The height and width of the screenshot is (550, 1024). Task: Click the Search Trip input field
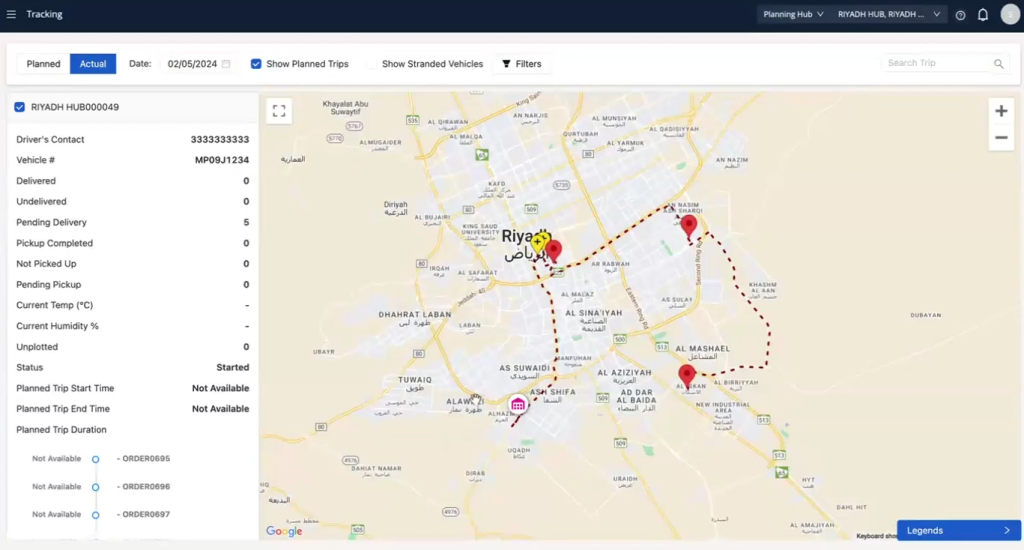pyautogui.click(x=936, y=63)
